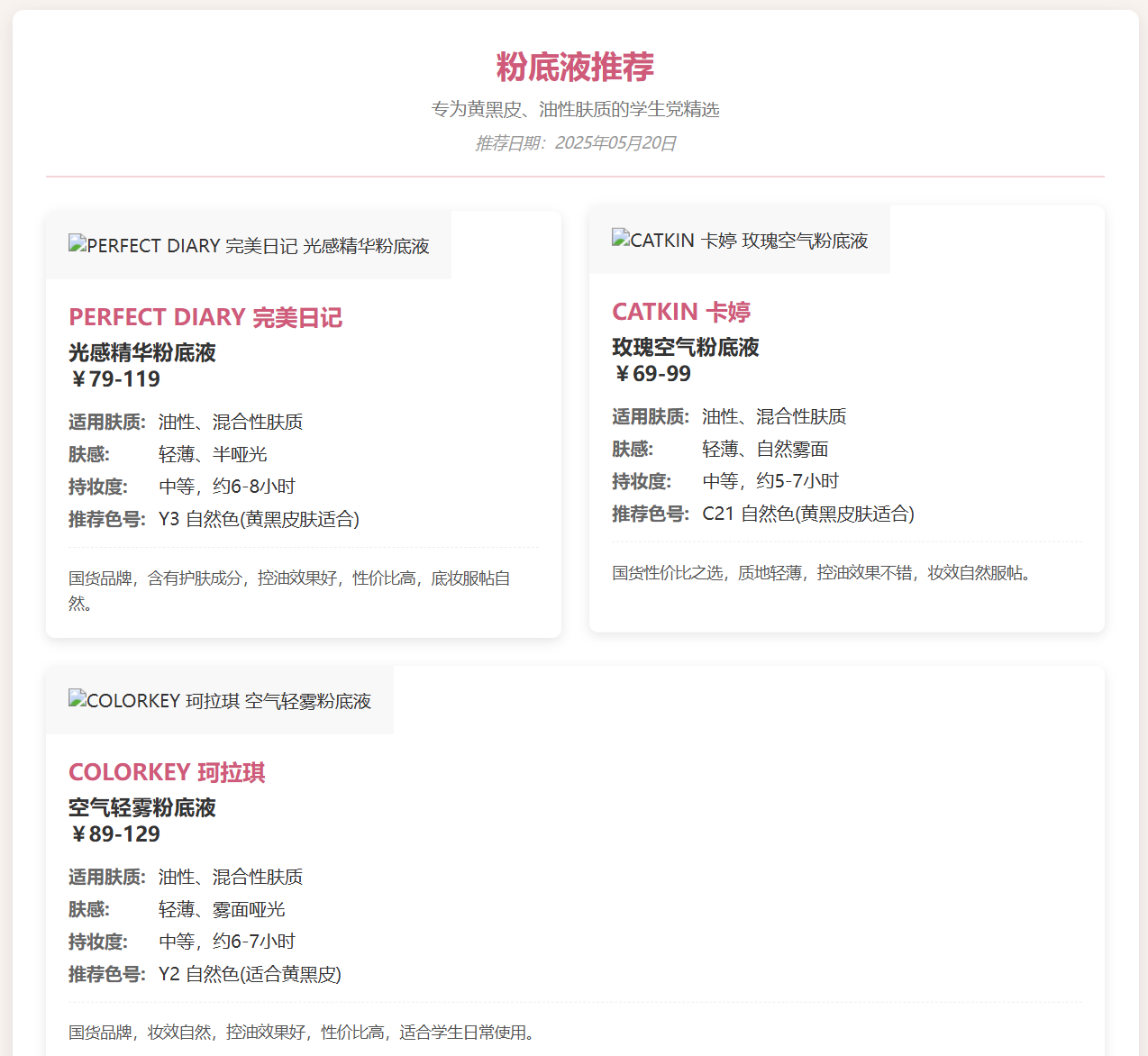Click shade Y3 自然色(黄黑皮肤适合)
This screenshot has height=1056, width=1148.
(259, 519)
